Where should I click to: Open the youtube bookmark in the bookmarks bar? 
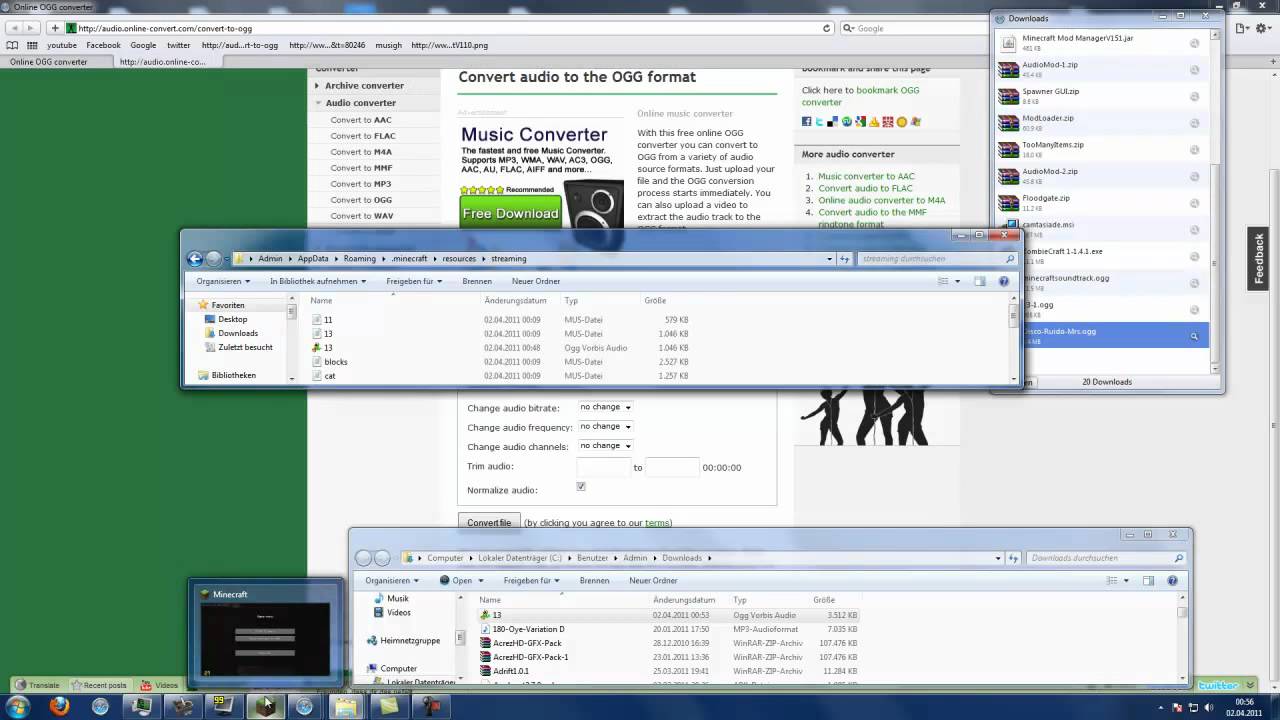[62, 45]
